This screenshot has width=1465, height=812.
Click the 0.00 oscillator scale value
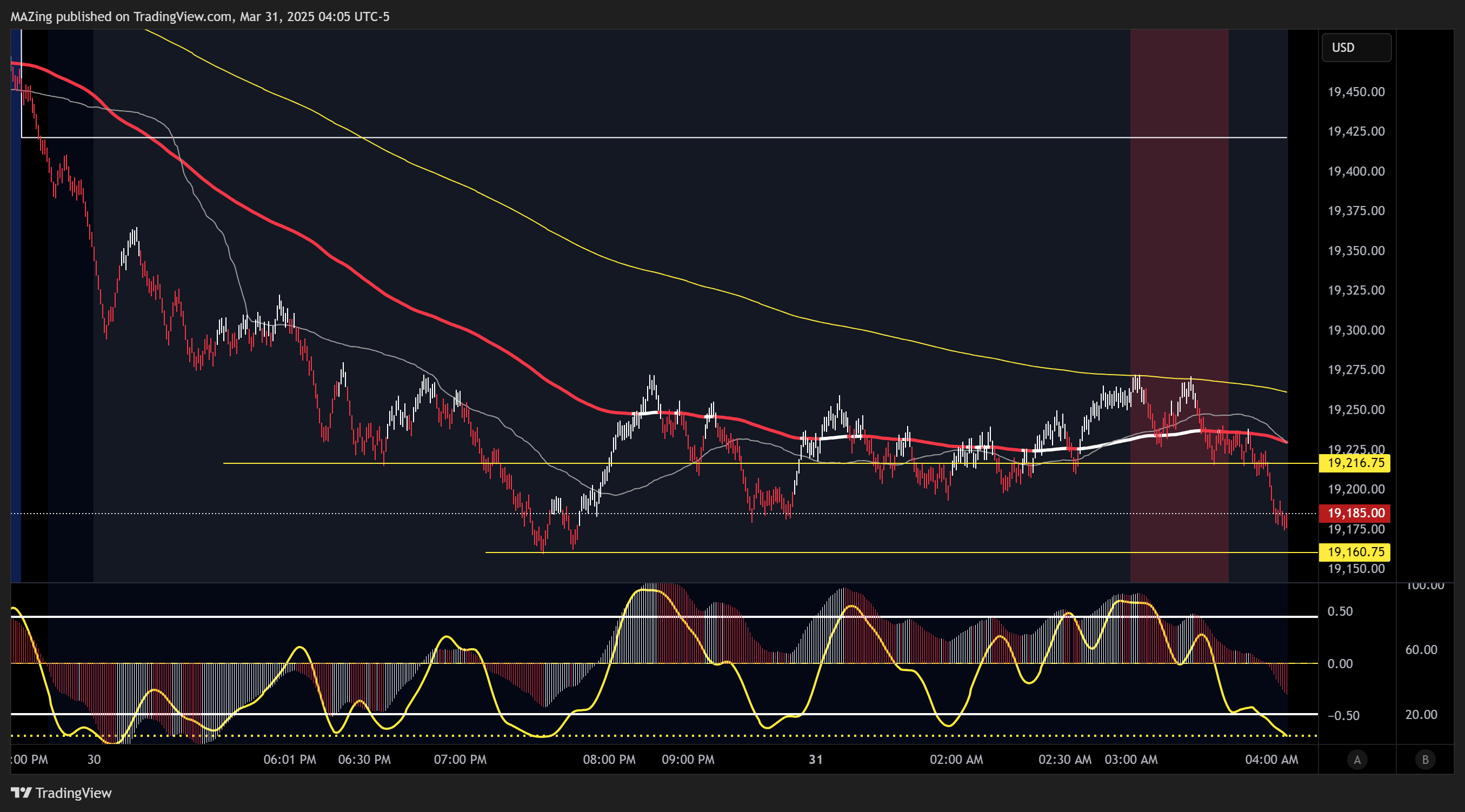1340,663
